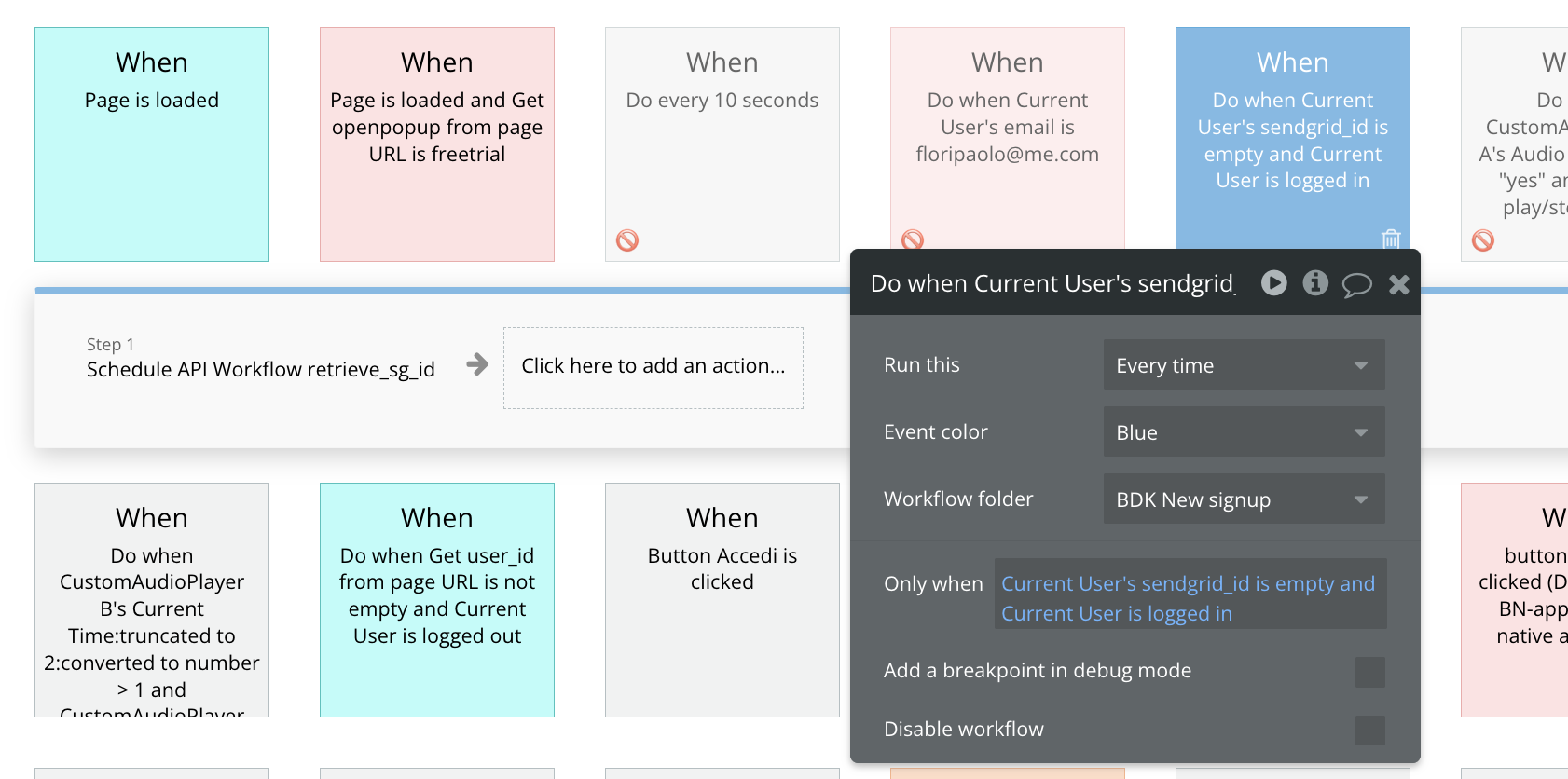The width and height of the screenshot is (1568, 779).
Task: Click 'Click here to add an action...'
Action: pos(653,367)
